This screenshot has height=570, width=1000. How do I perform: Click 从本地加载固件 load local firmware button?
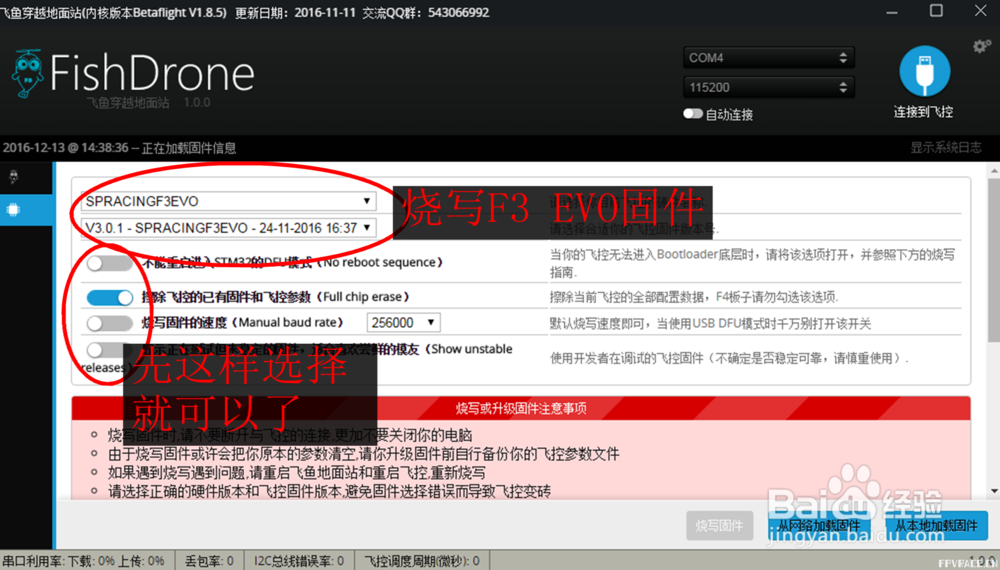pos(936,525)
